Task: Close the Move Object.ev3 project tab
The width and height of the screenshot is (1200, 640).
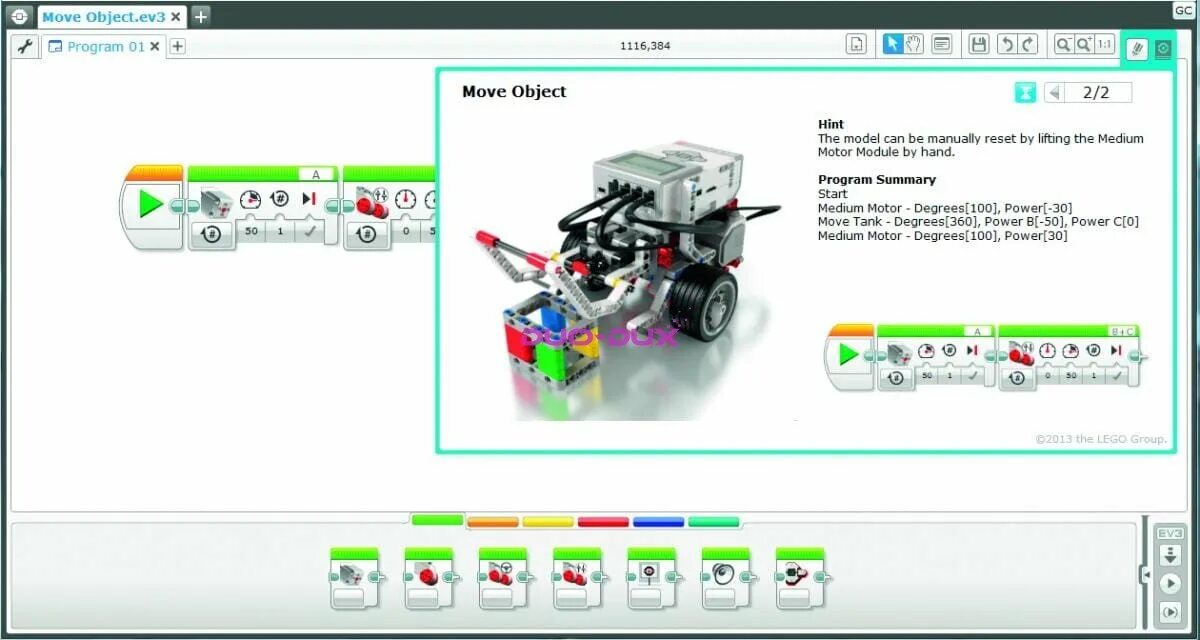Action: [x=176, y=17]
